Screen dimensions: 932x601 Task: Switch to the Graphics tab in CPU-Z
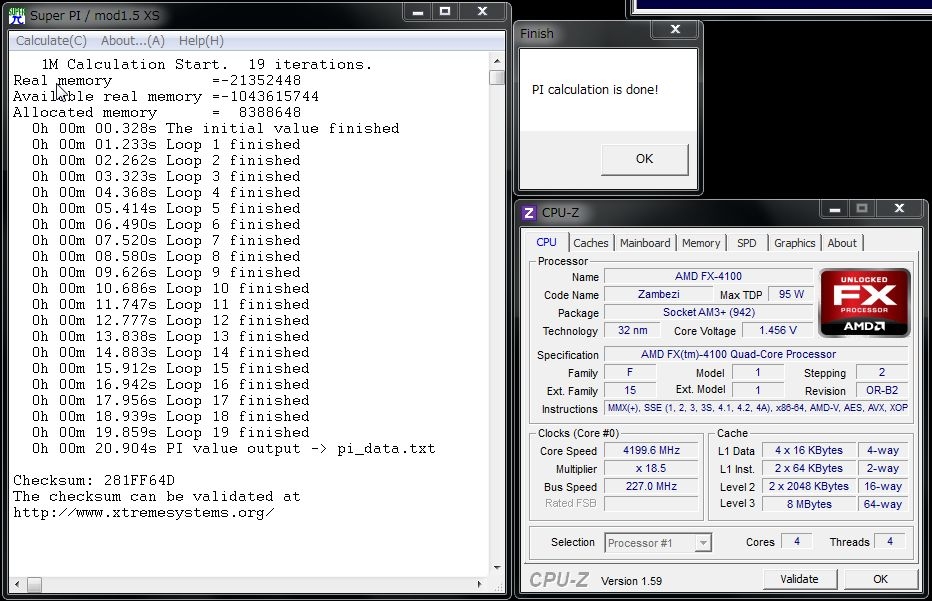click(794, 243)
